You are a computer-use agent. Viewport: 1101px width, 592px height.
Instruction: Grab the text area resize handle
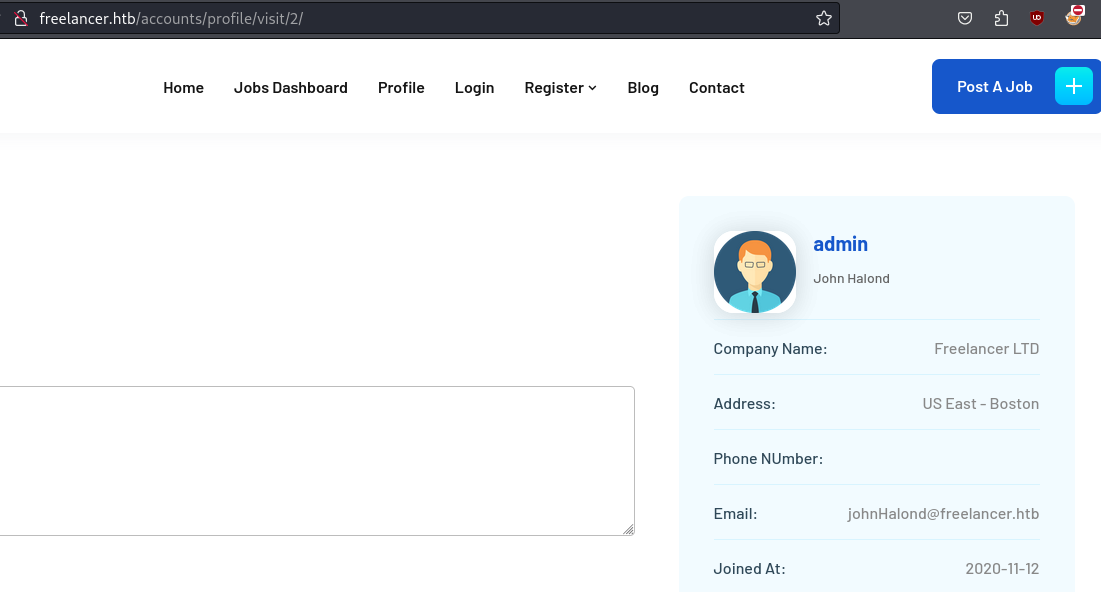coord(628,529)
